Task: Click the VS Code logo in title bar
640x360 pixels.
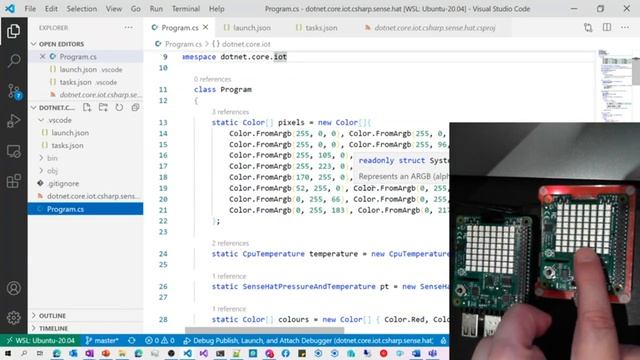Action: point(10,9)
